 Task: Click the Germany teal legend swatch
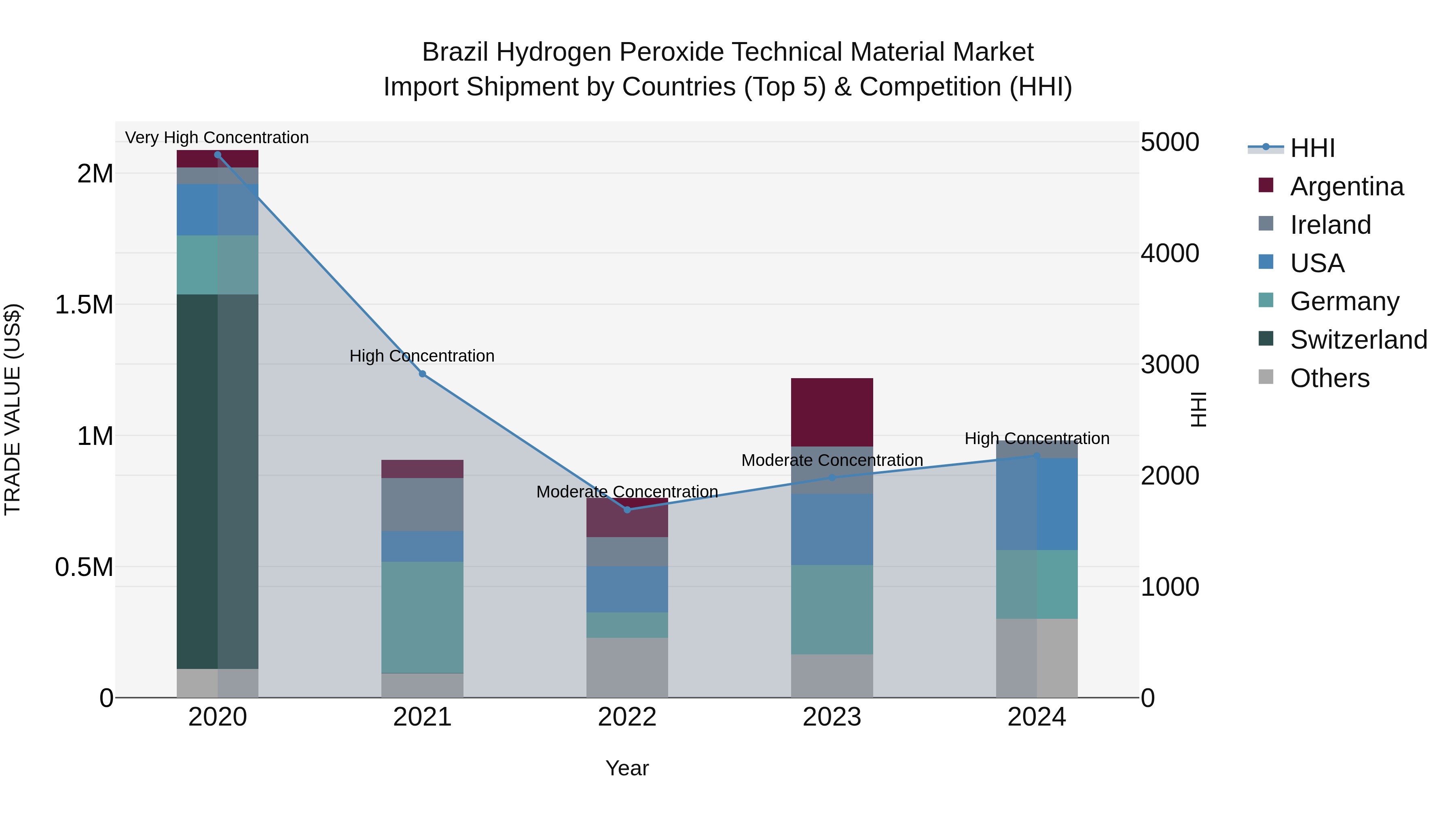[x=1266, y=300]
